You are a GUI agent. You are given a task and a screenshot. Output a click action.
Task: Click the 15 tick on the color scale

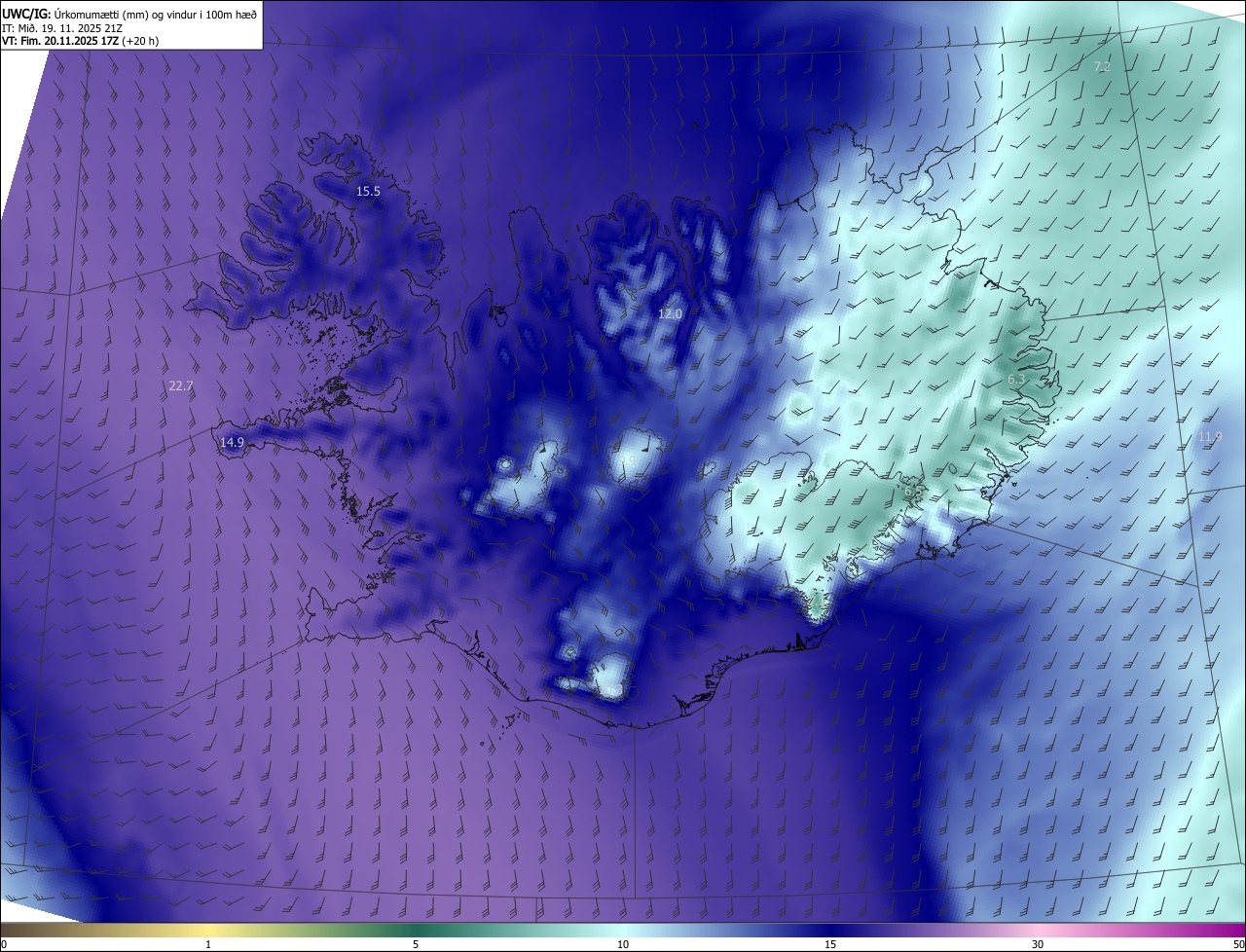830,945
